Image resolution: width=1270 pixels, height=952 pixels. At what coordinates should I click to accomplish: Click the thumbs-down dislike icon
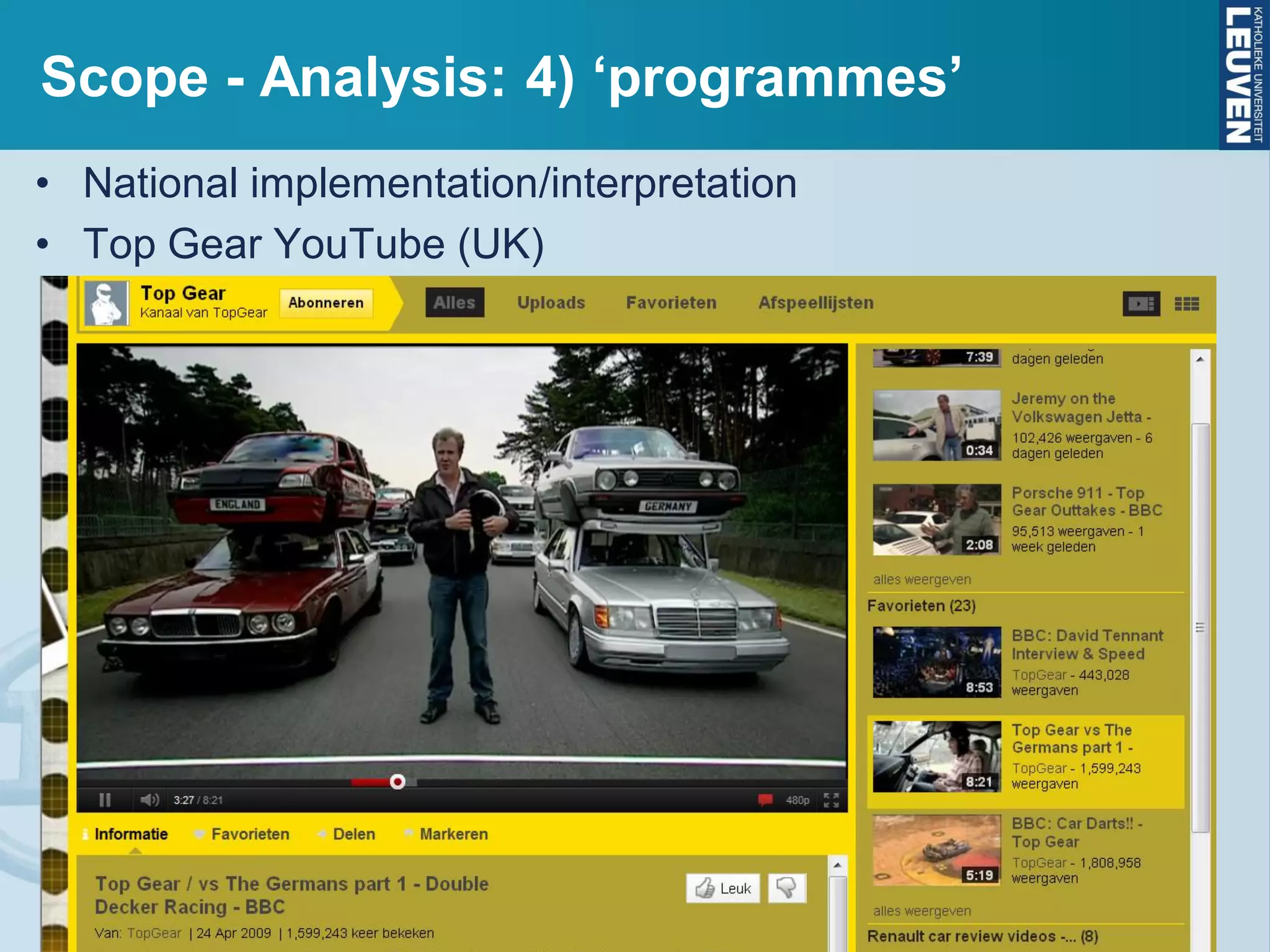[x=787, y=888]
